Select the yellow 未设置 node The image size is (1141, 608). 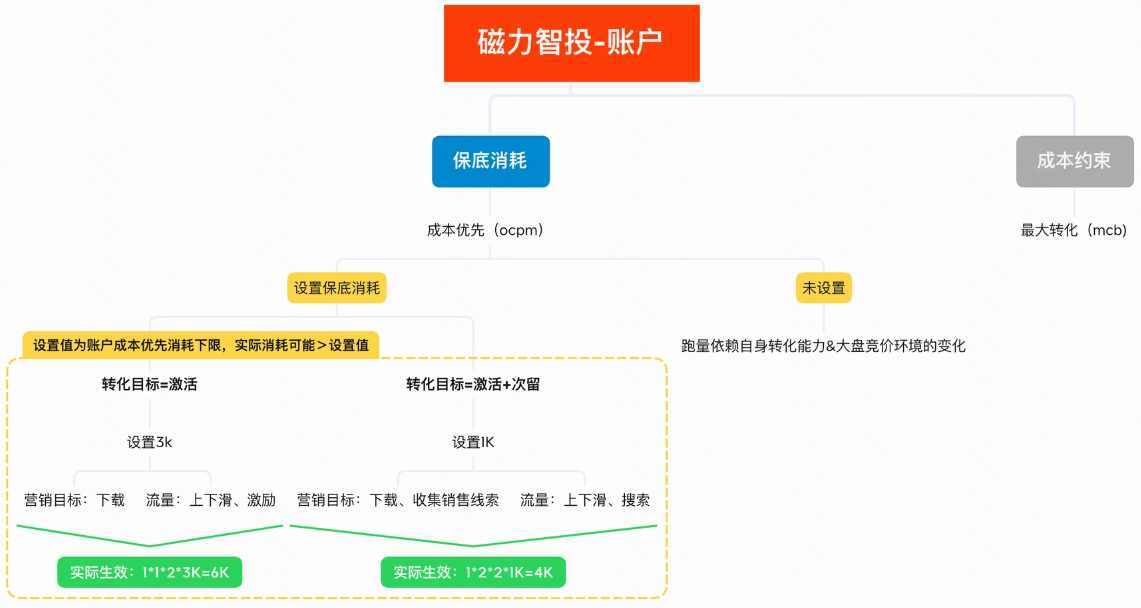tap(823, 287)
